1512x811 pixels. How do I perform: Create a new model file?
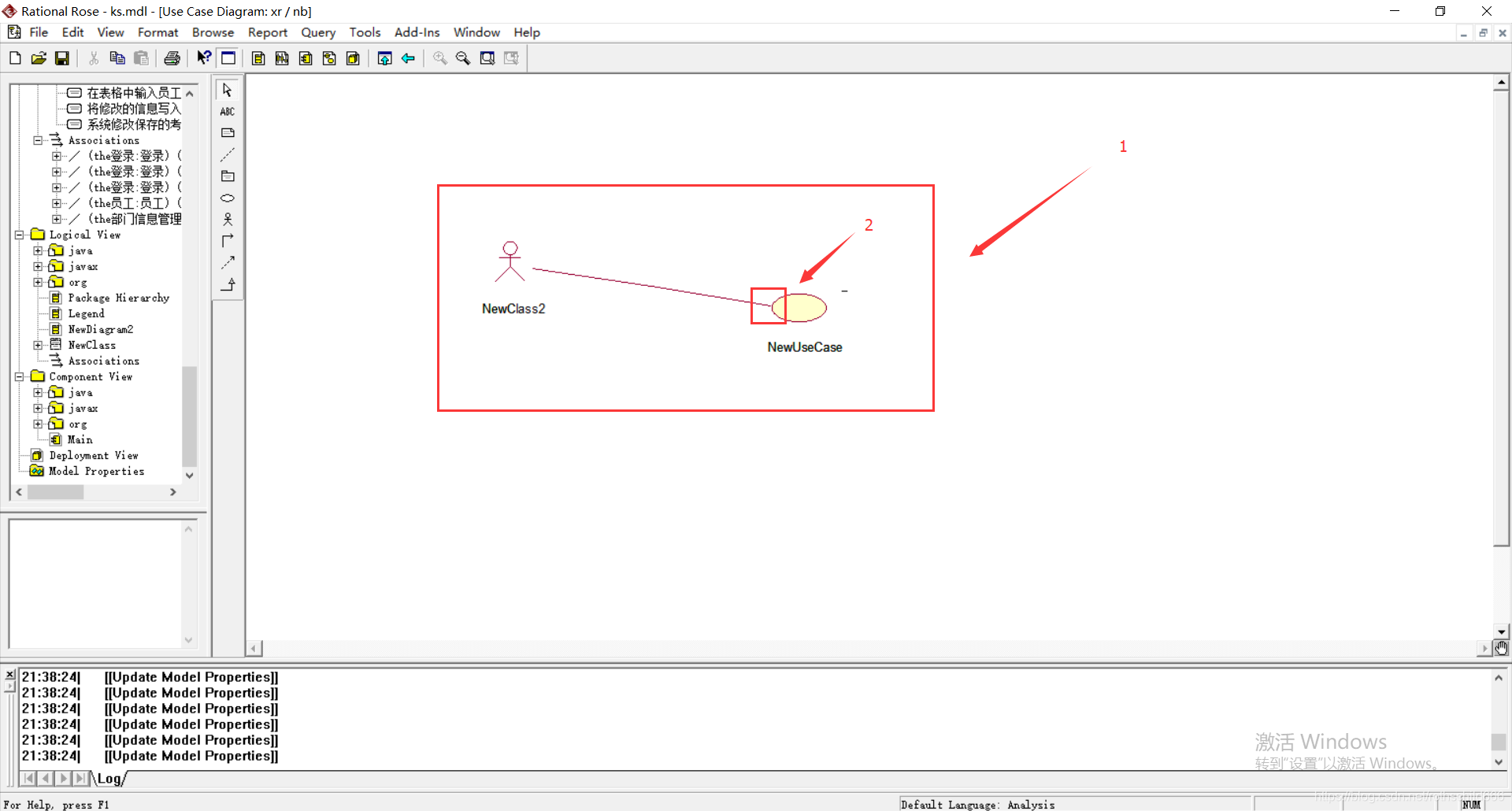click(x=15, y=58)
